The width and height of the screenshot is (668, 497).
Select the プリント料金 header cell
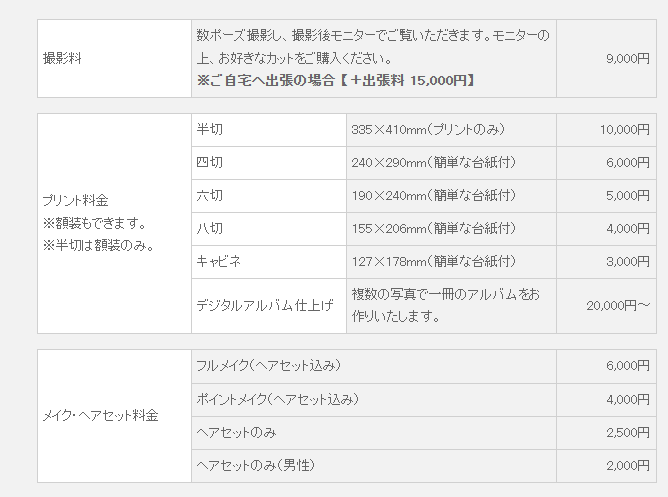114,224
